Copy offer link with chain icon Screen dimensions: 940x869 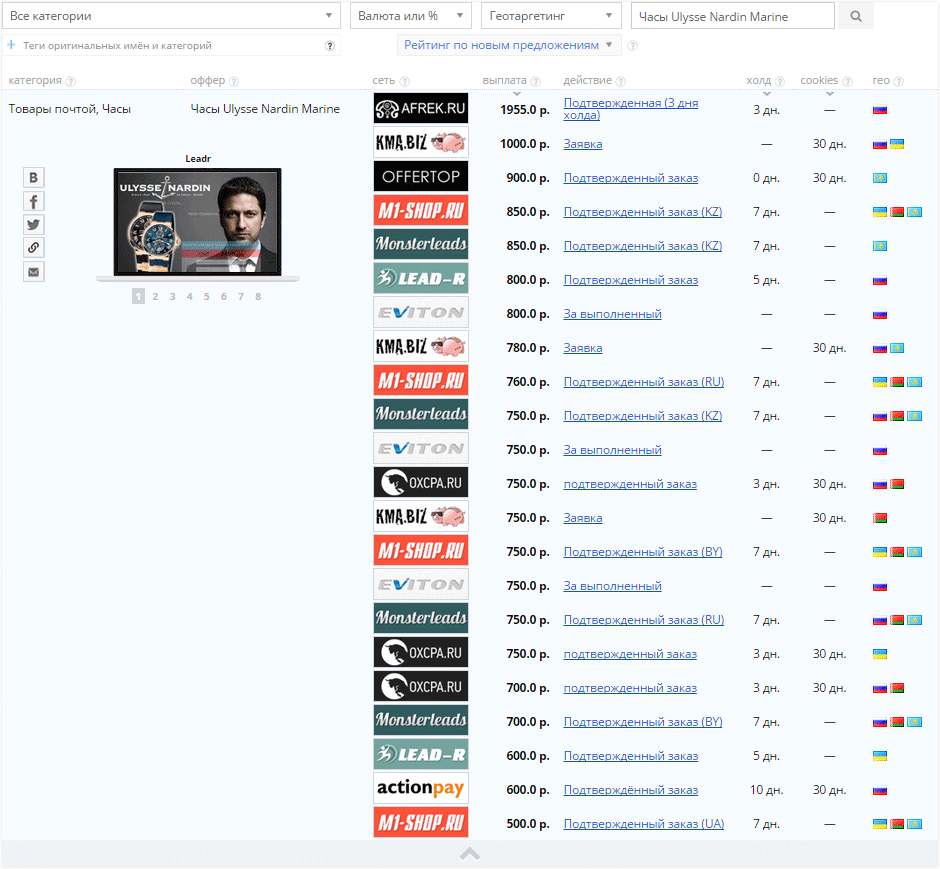pos(34,247)
